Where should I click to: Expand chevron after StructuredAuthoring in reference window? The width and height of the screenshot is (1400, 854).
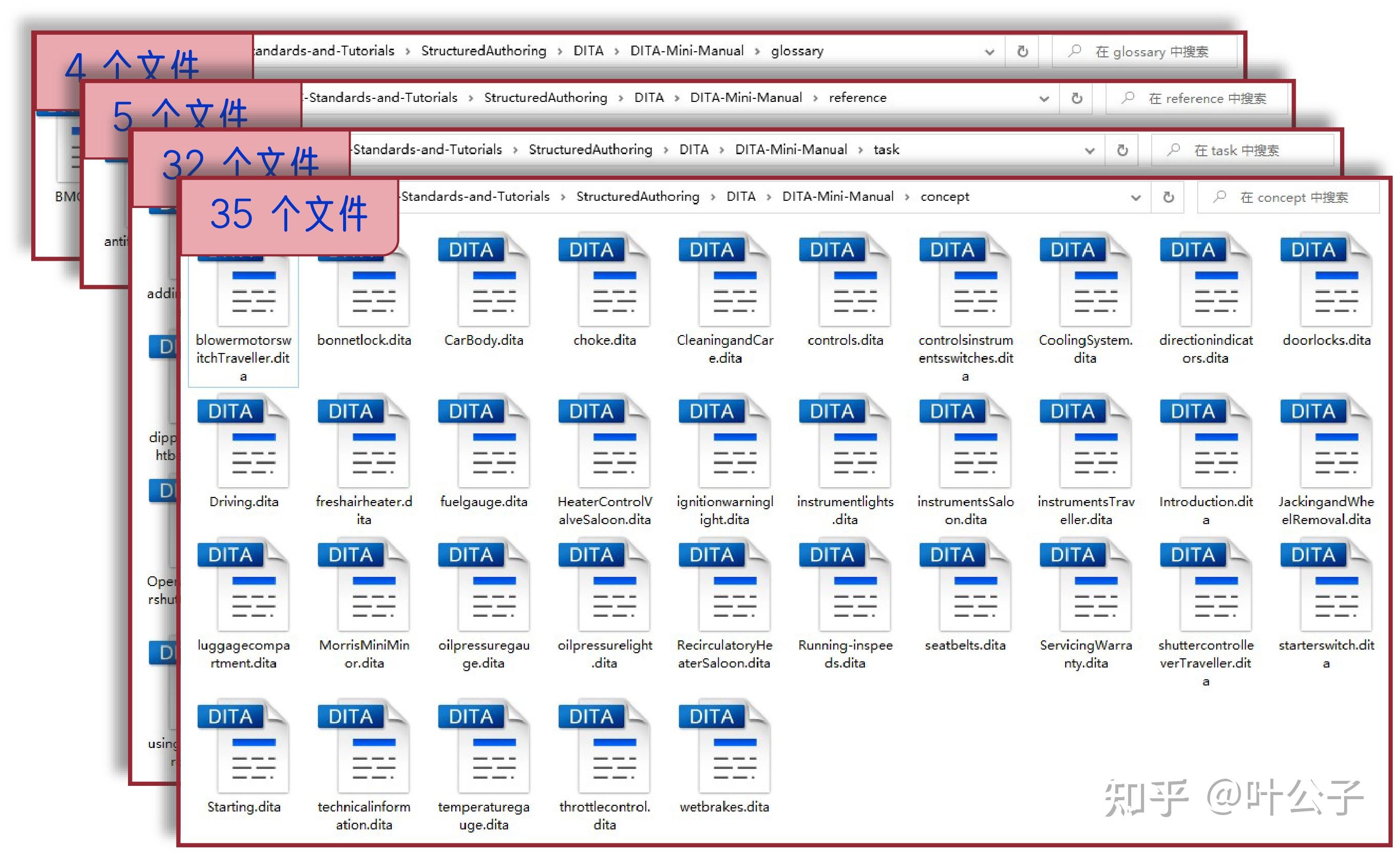click(621, 98)
